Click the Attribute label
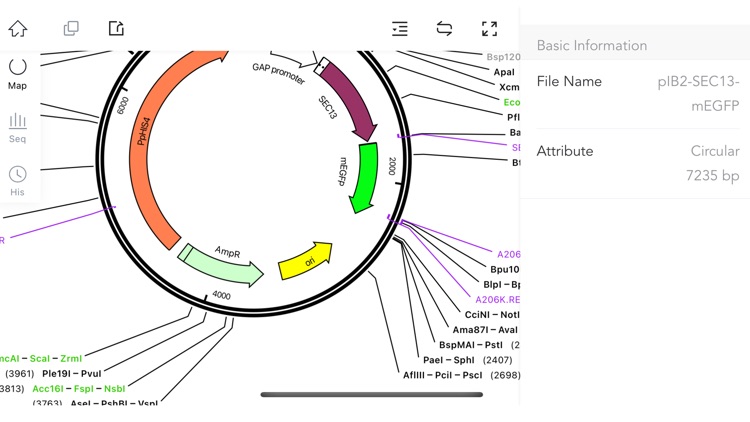750x422 pixels. (565, 151)
